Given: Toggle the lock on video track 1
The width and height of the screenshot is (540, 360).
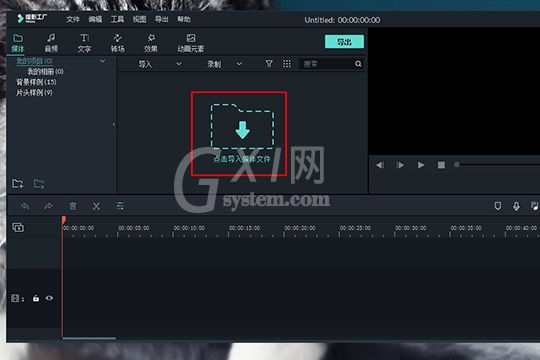Looking at the screenshot, I should 36,298.
